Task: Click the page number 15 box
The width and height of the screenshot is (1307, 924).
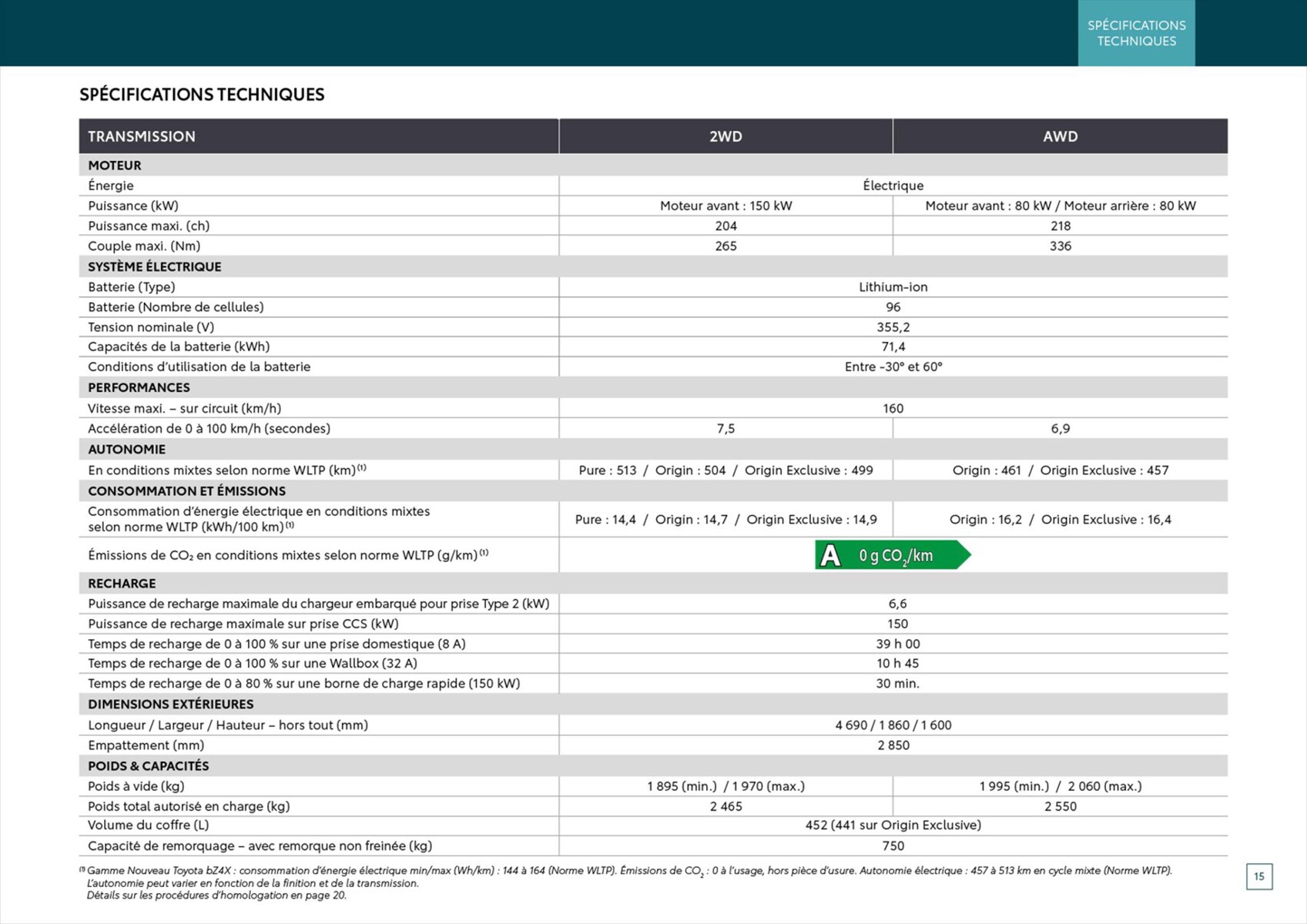Action: pos(1259,876)
